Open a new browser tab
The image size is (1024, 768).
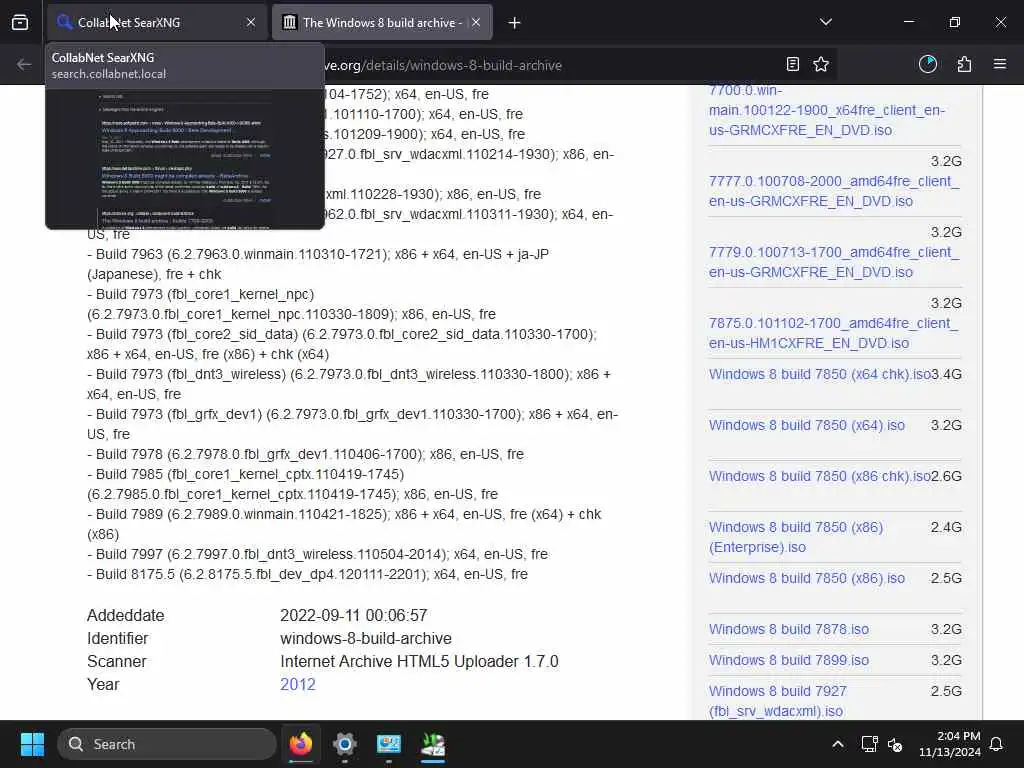tap(515, 23)
